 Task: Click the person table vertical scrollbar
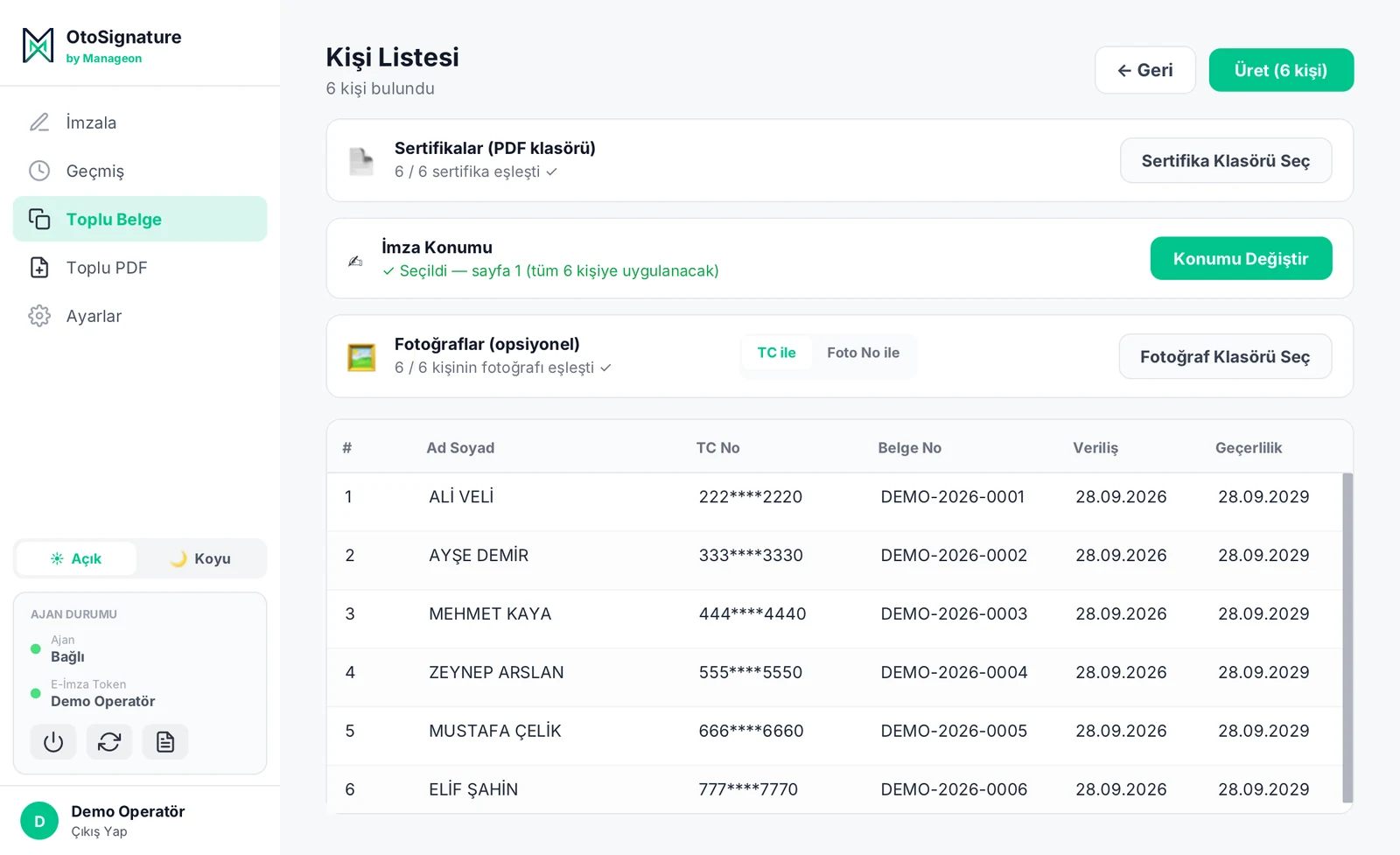pyautogui.click(x=1347, y=638)
